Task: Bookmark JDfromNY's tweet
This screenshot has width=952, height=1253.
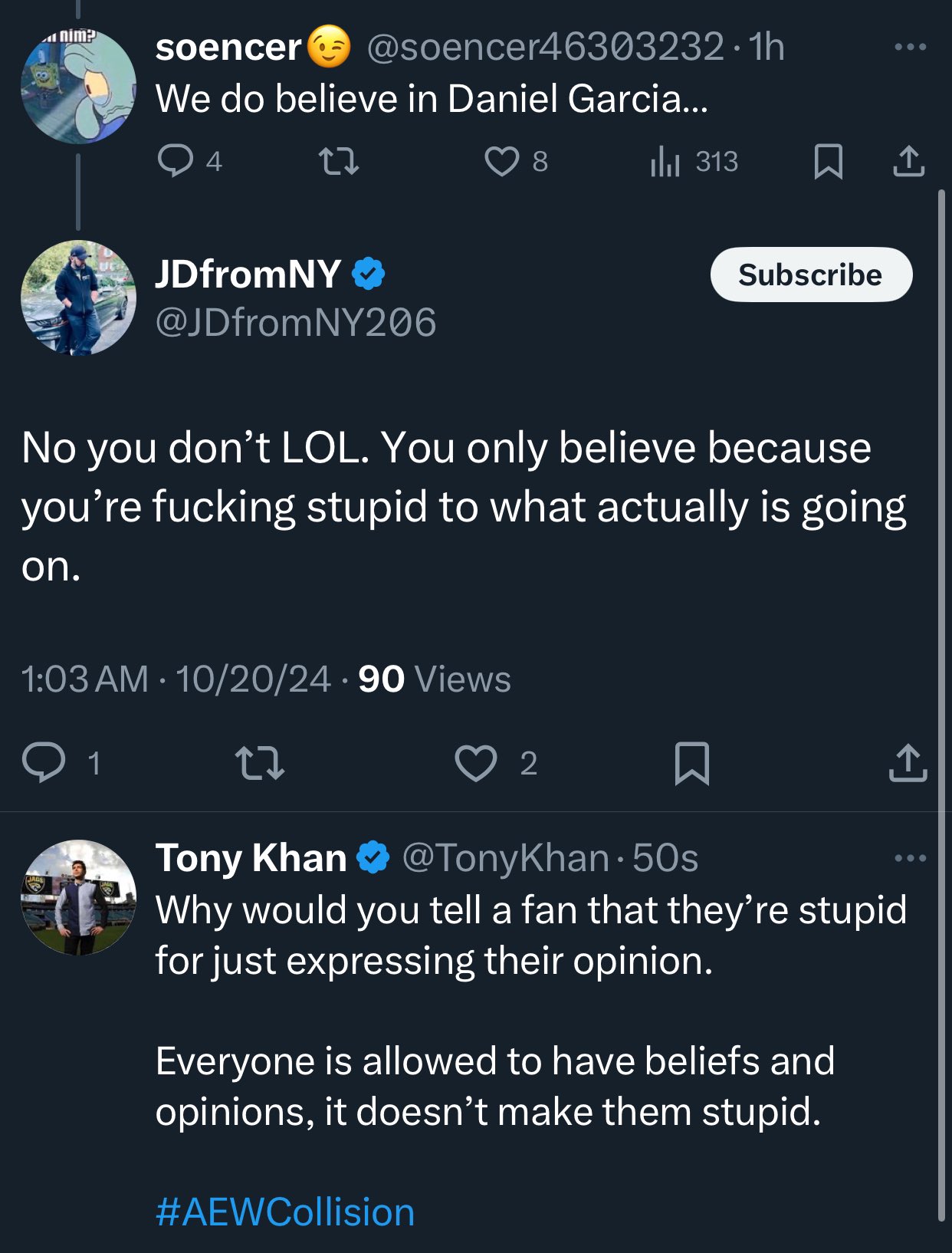Action: click(x=691, y=763)
